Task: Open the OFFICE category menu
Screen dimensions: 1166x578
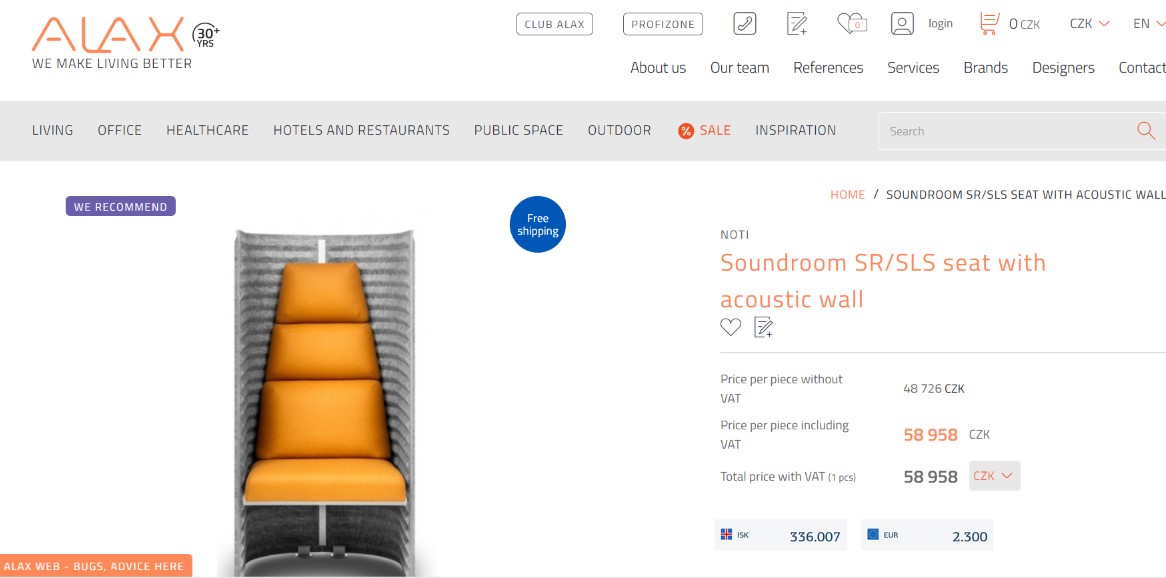Action: 120,130
